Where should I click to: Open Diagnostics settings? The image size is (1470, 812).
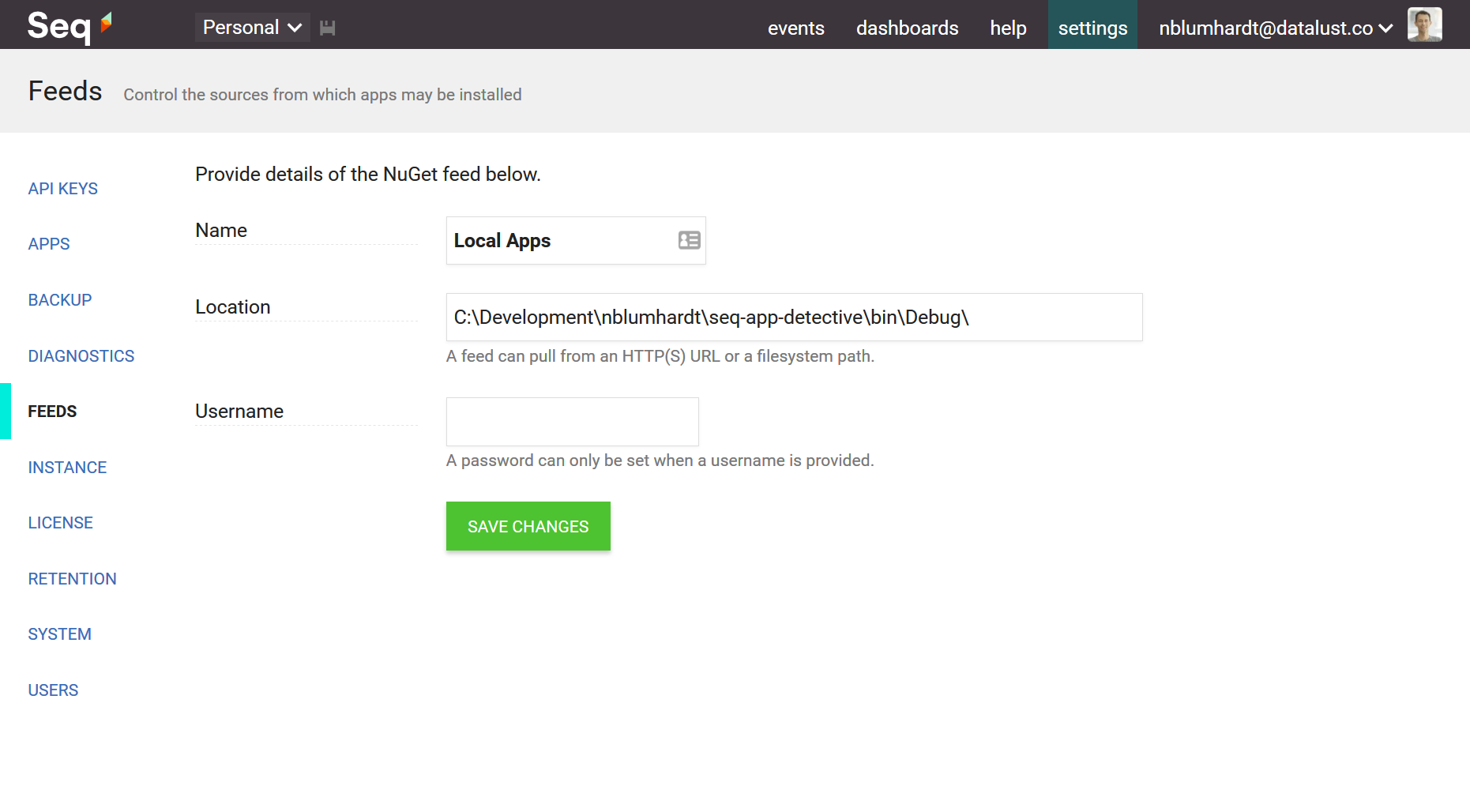81,356
